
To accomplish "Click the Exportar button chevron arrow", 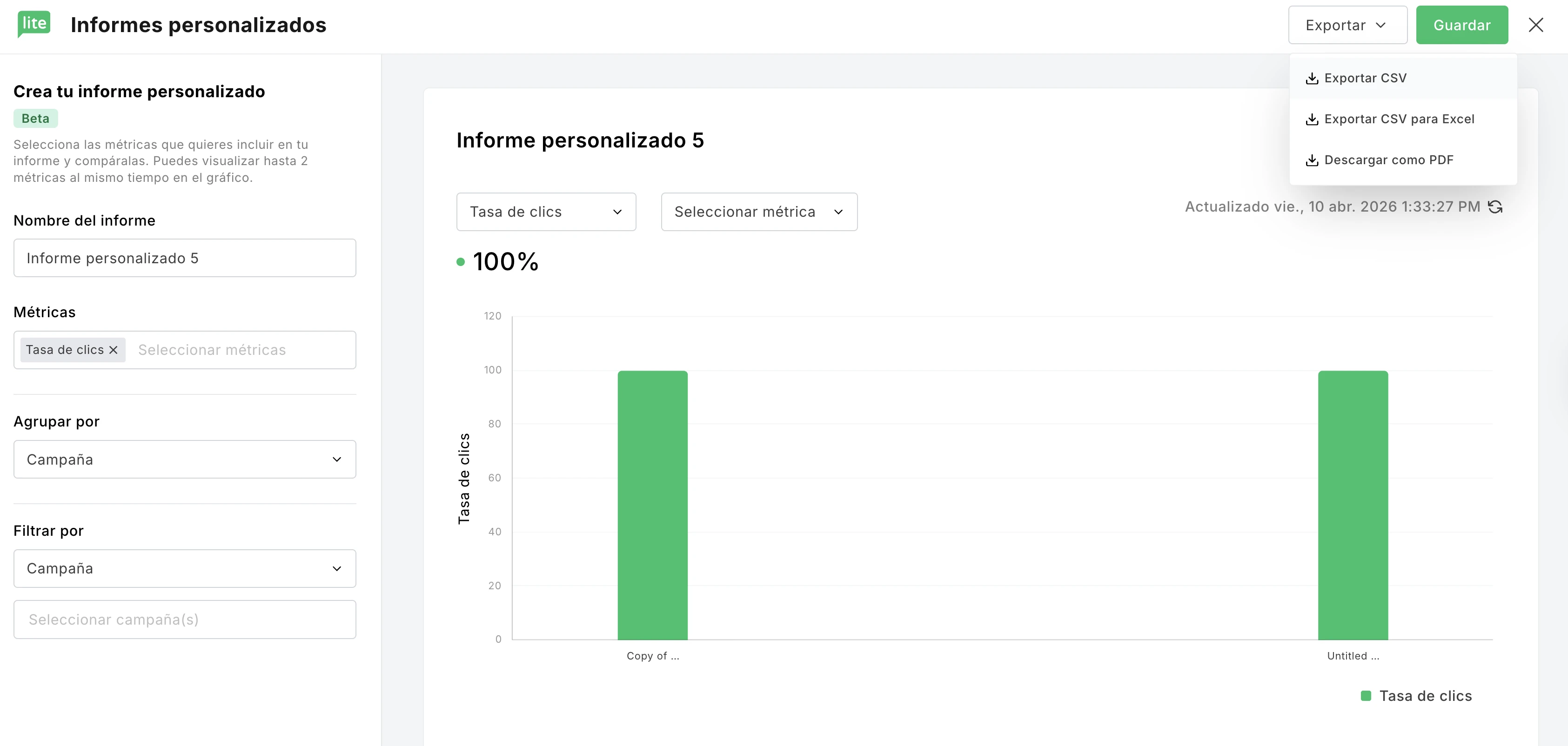I will click(x=1380, y=25).
